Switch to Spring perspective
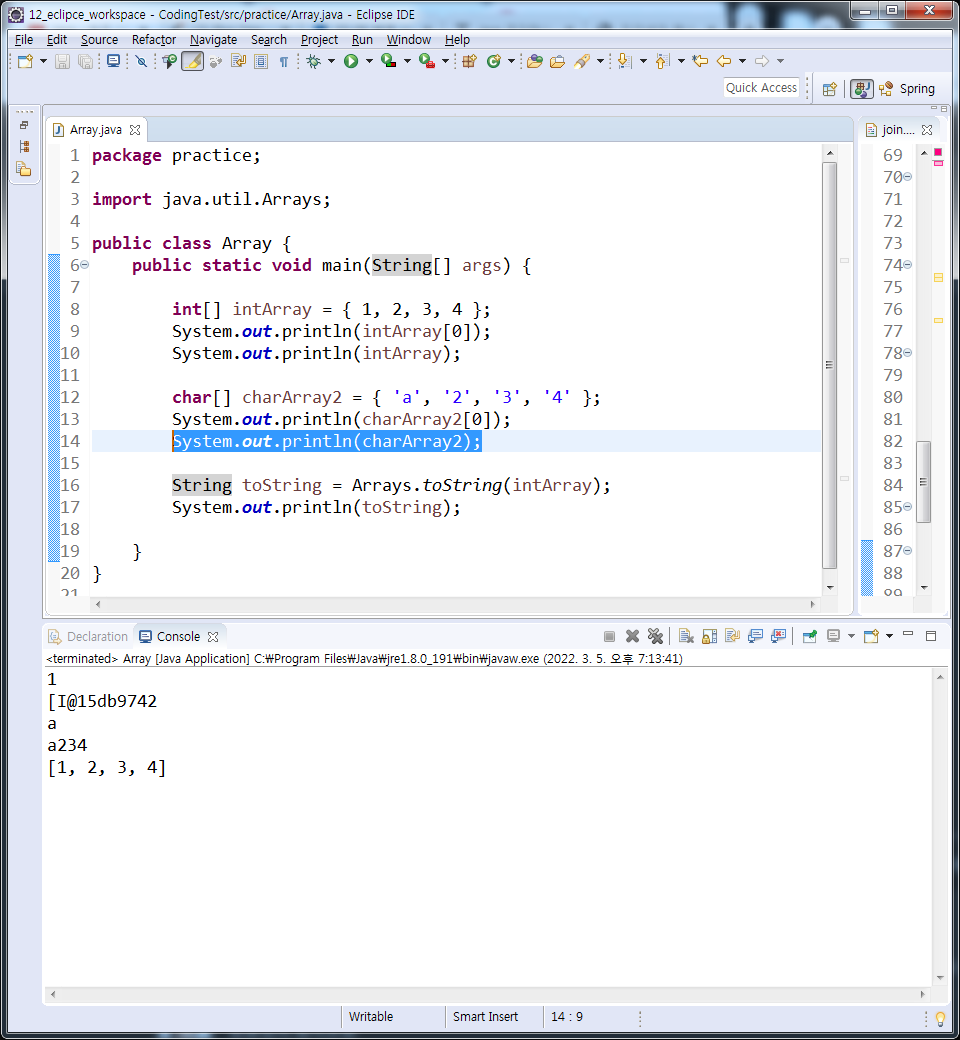Image resolution: width=960 pixels, height=1040 pixels. pos(906,89)
